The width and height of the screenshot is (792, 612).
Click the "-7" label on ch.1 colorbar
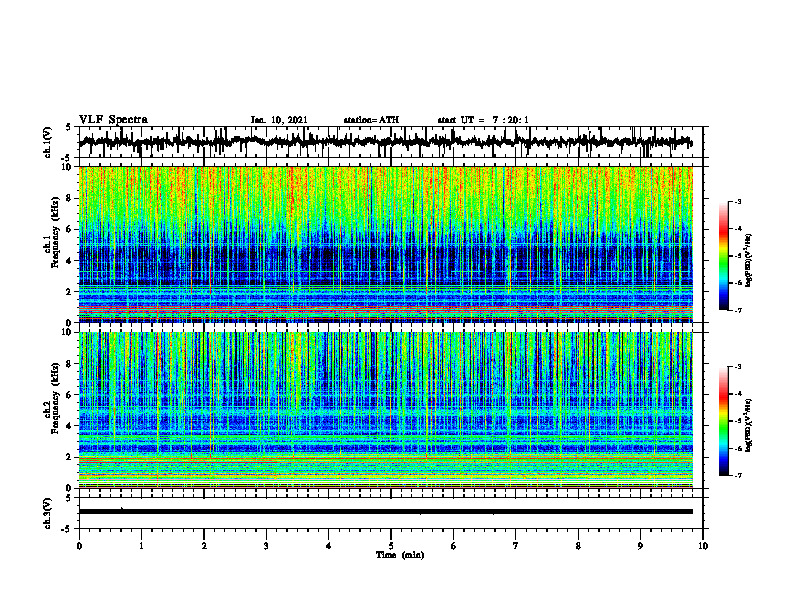click(738, 310)
